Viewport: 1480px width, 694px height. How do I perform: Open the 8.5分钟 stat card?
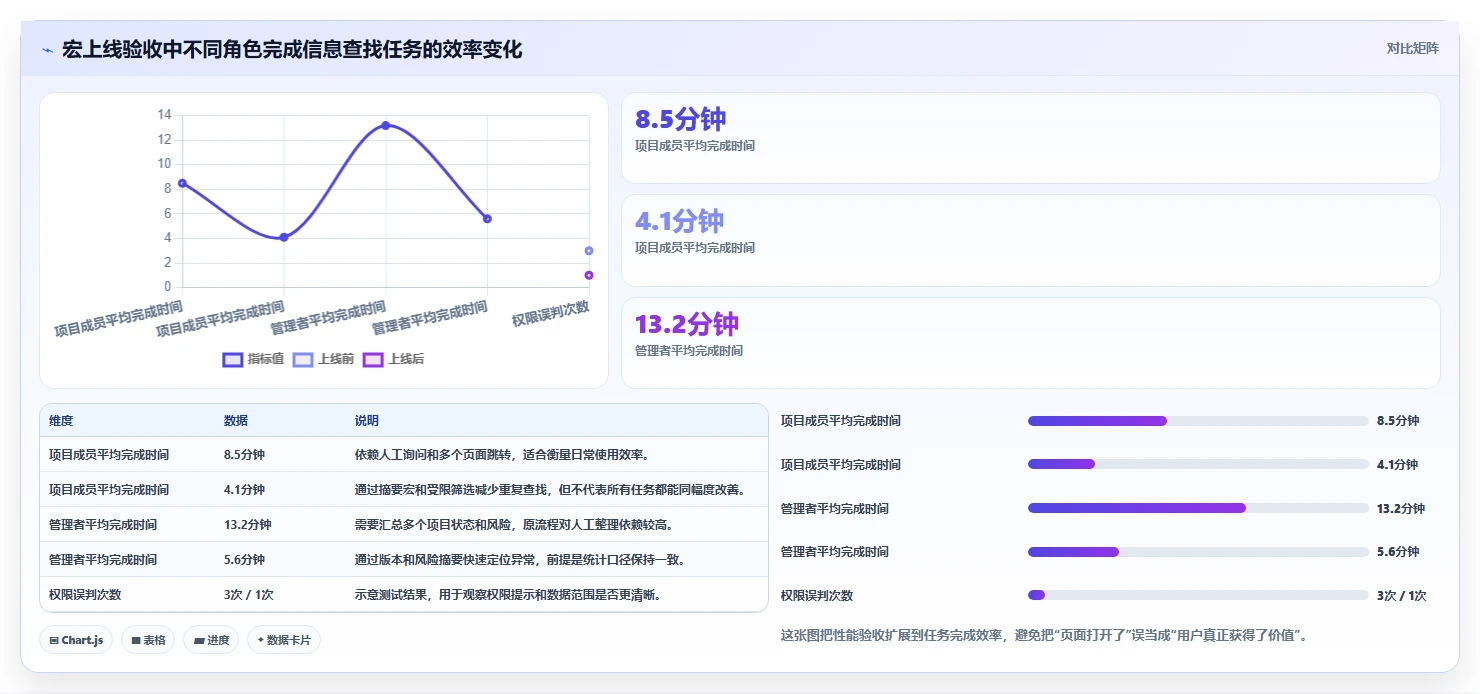[1031, 138]
